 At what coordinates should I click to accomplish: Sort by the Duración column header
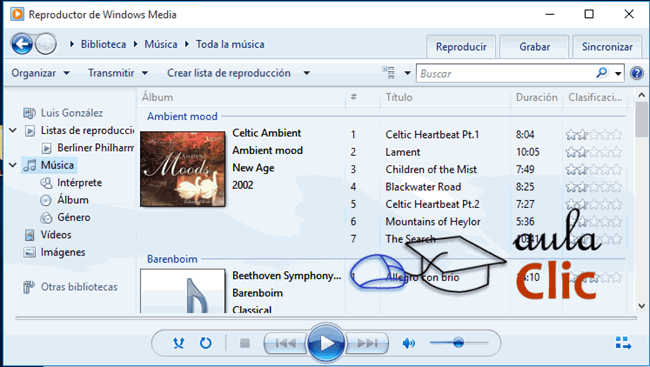536,97
